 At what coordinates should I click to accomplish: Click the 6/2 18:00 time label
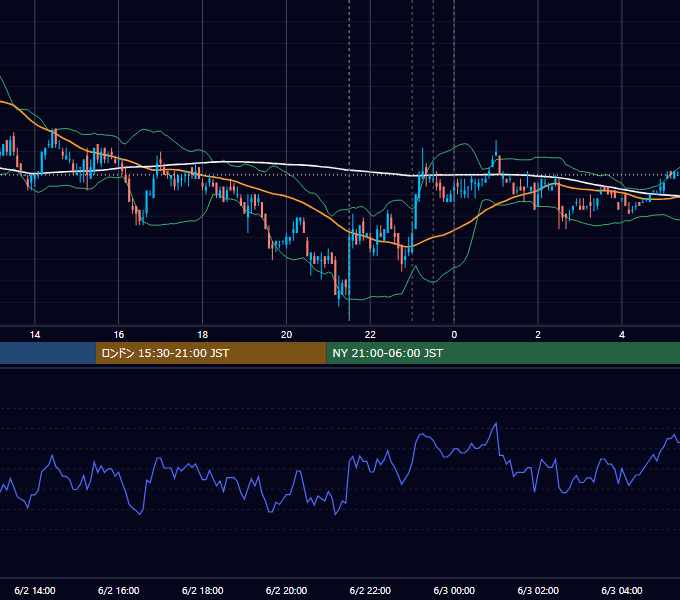click(x=203, y=590)
